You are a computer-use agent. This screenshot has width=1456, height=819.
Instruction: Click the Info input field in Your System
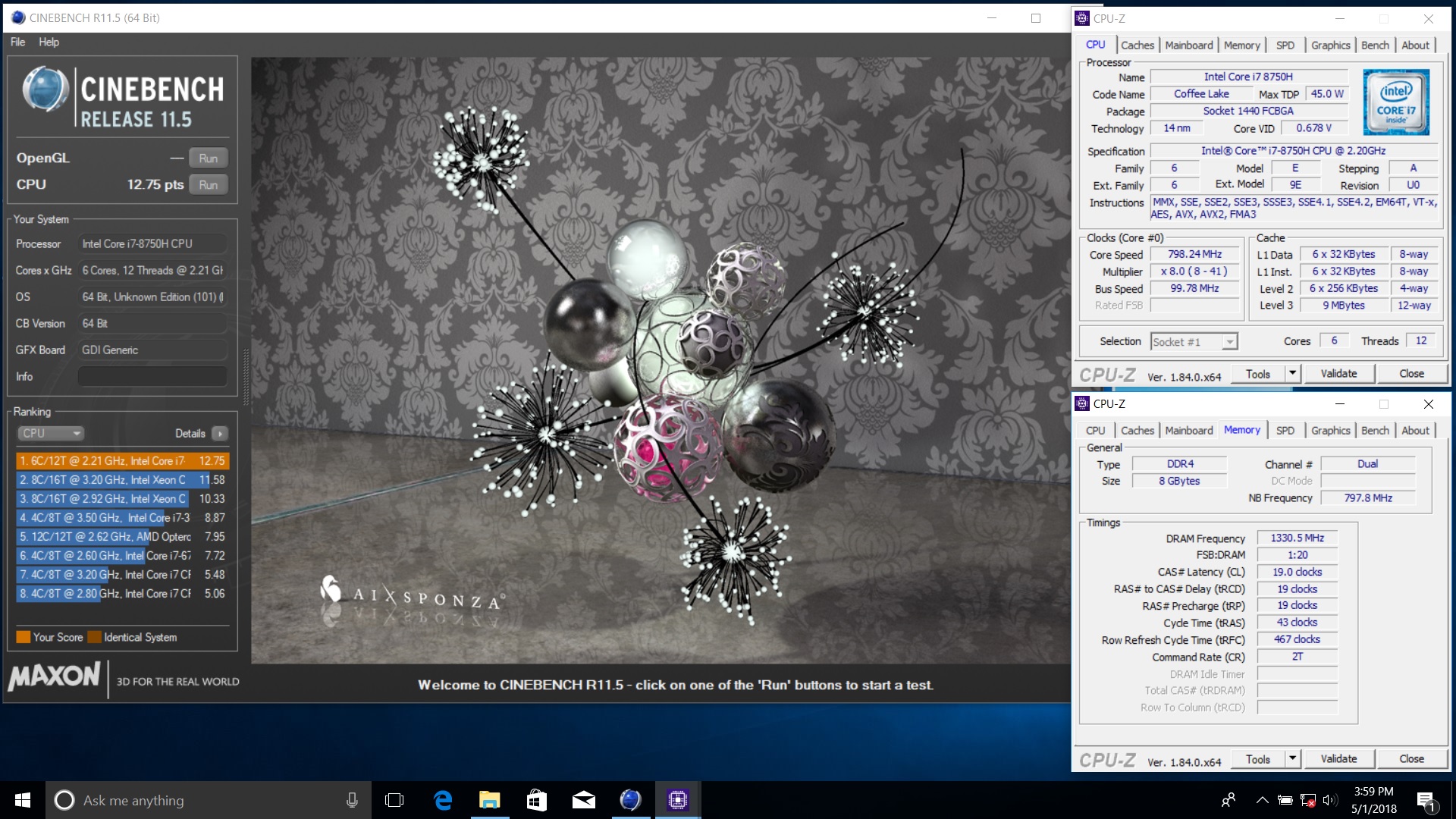coord(152,376)
